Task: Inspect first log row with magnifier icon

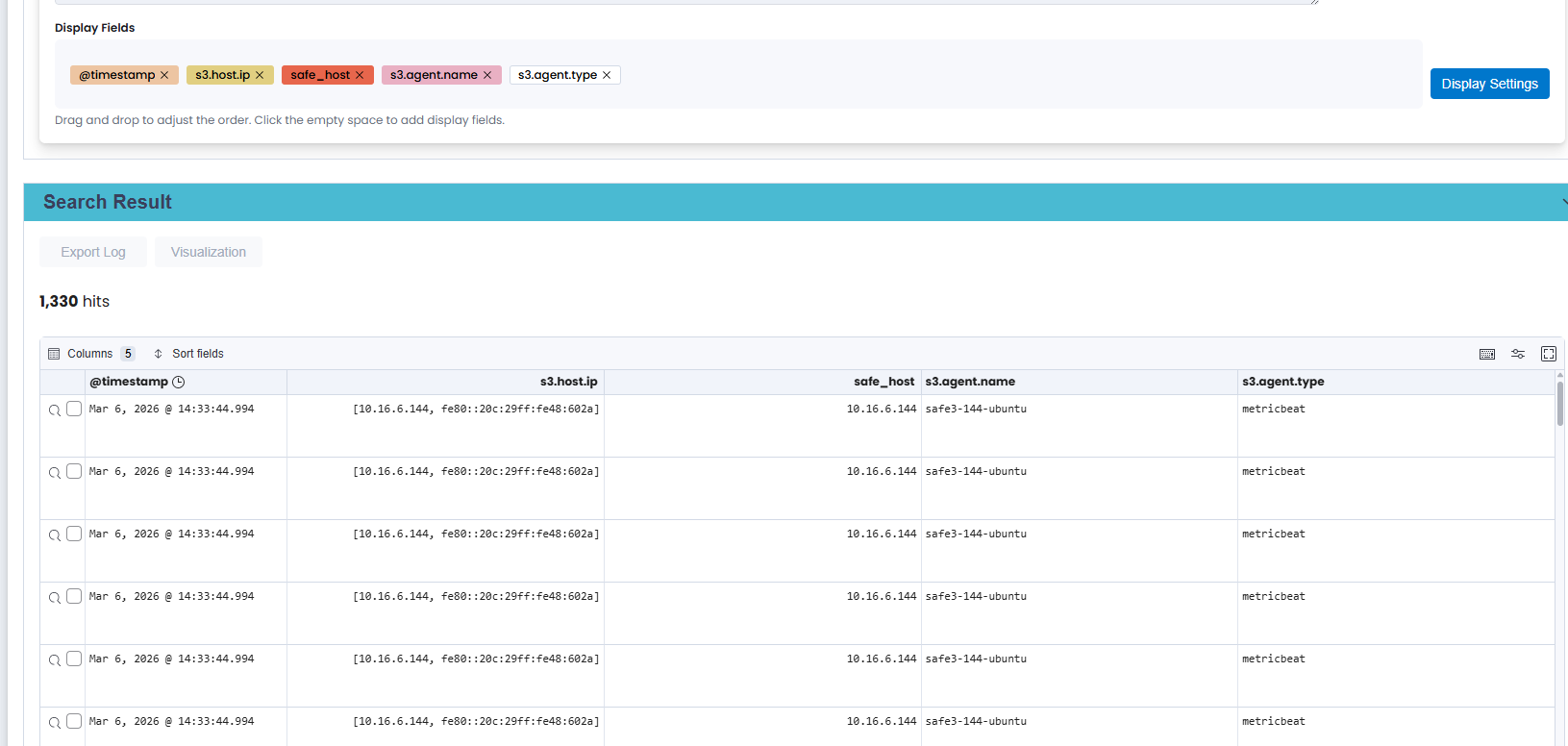Action: tap(55, 410)
